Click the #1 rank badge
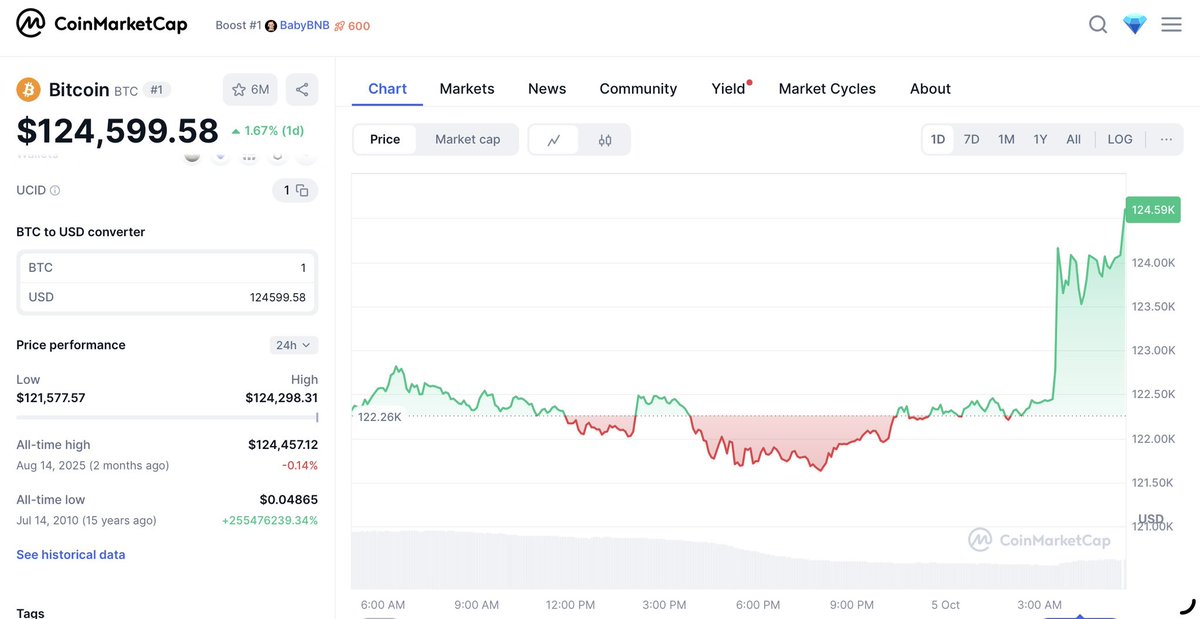Screen dimensions: 1200x619 [x=157, y=90]
